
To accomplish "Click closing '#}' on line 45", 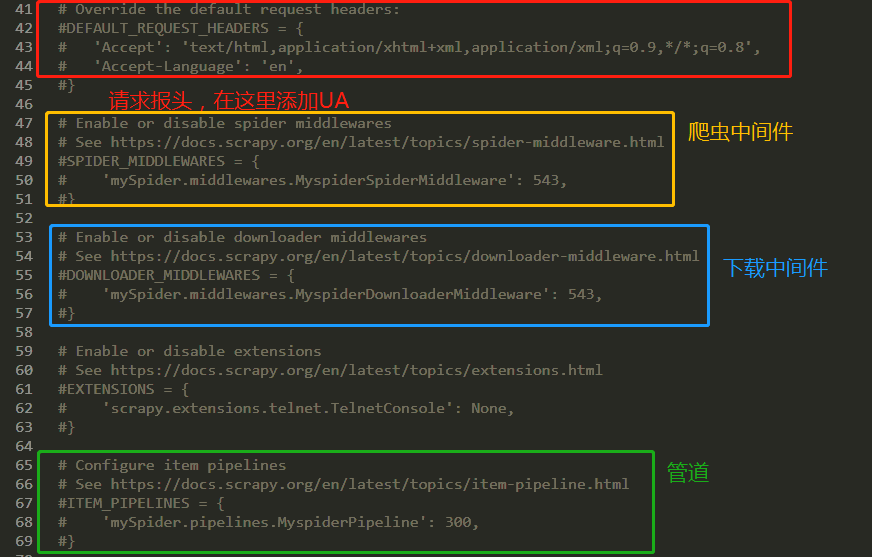I will [66, 86].
